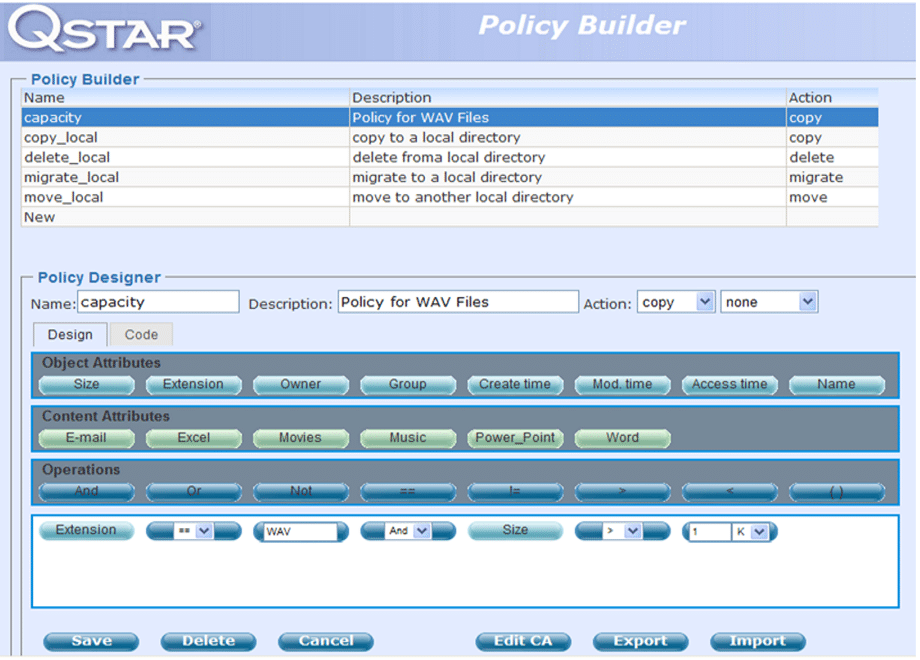This screenshot has height=660, width=920.
Task: Select the Extension object attribute button
Action: pyautogui.click(x=193, y=384)
